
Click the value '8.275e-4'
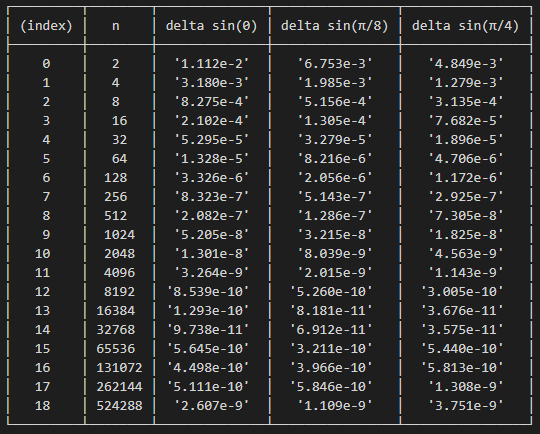[211, 102]
